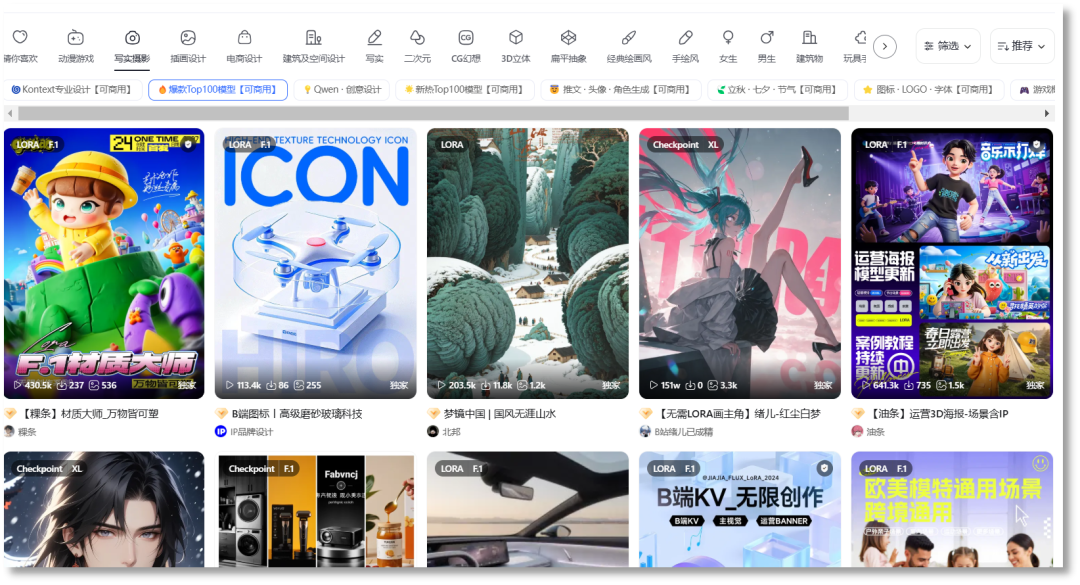Viewport: 1080px width, 585px height.
Task: Open the 二次元 category icon
Action: [416, 38]
